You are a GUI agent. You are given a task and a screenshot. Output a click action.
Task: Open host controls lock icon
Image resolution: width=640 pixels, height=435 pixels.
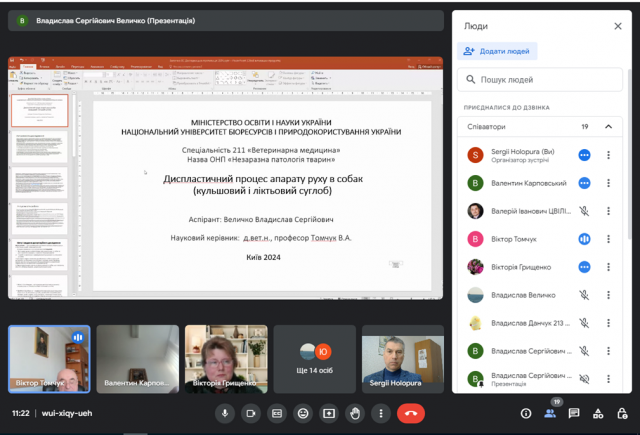[622, 413]
